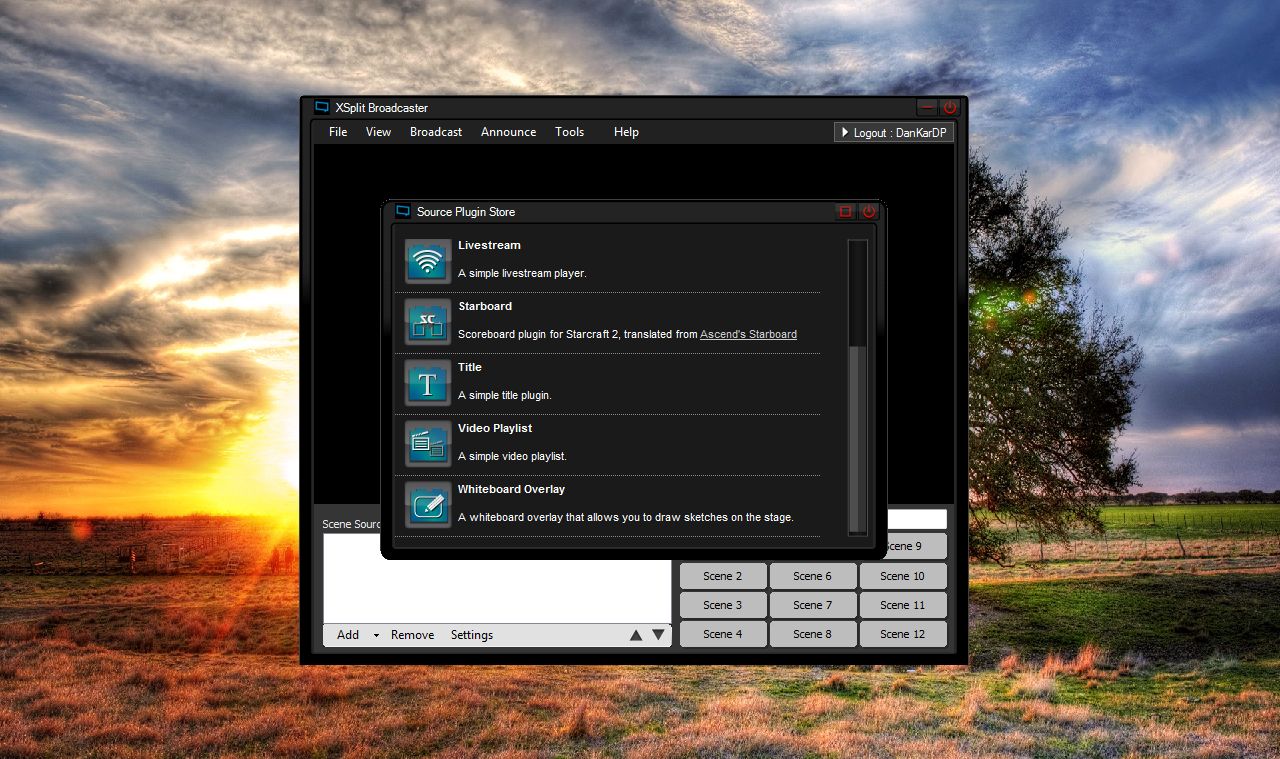
Task: Switch to Scene 6
Action: coord(813,576)
